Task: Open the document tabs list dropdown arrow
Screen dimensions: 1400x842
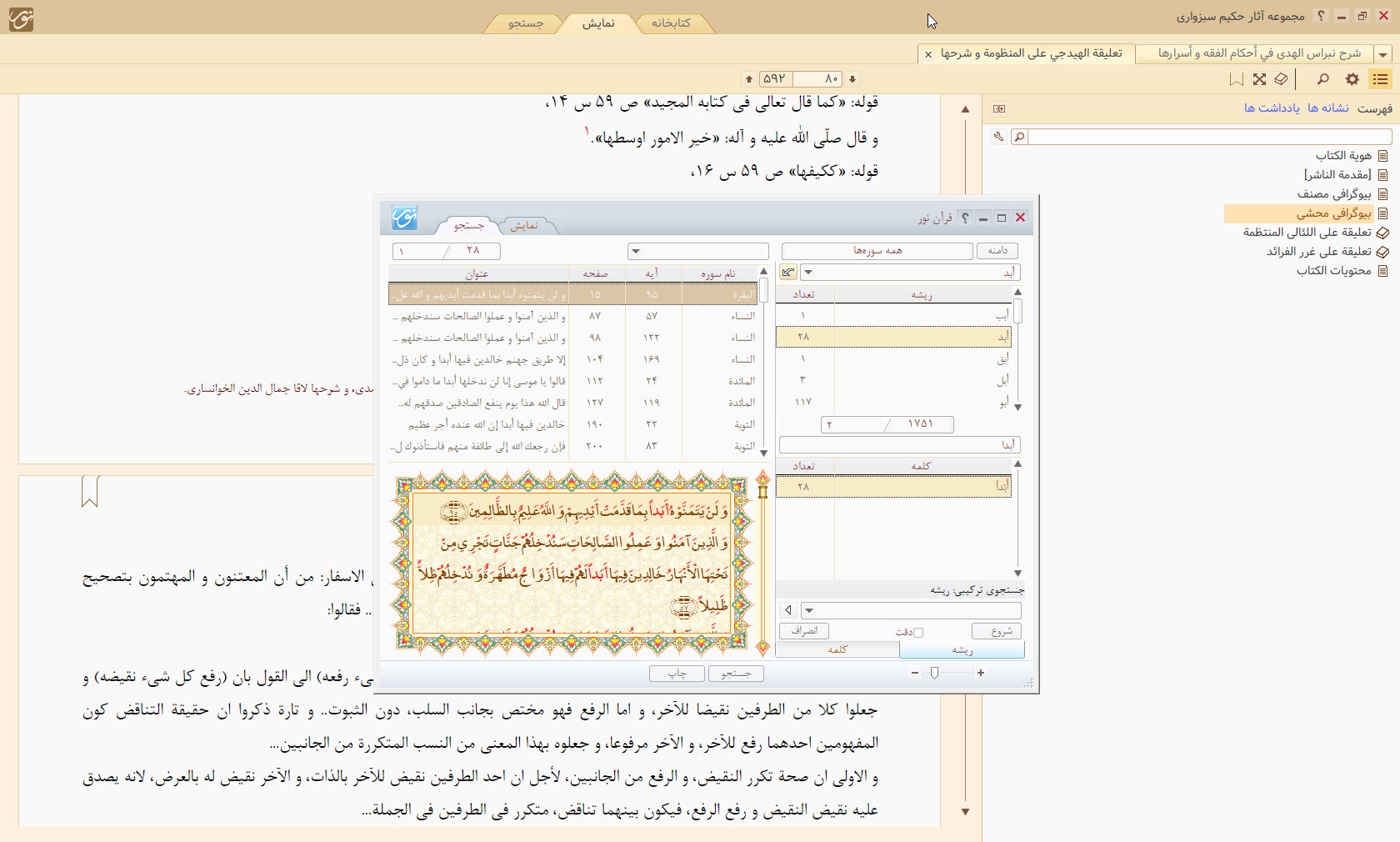Action: pos(1383,54)
